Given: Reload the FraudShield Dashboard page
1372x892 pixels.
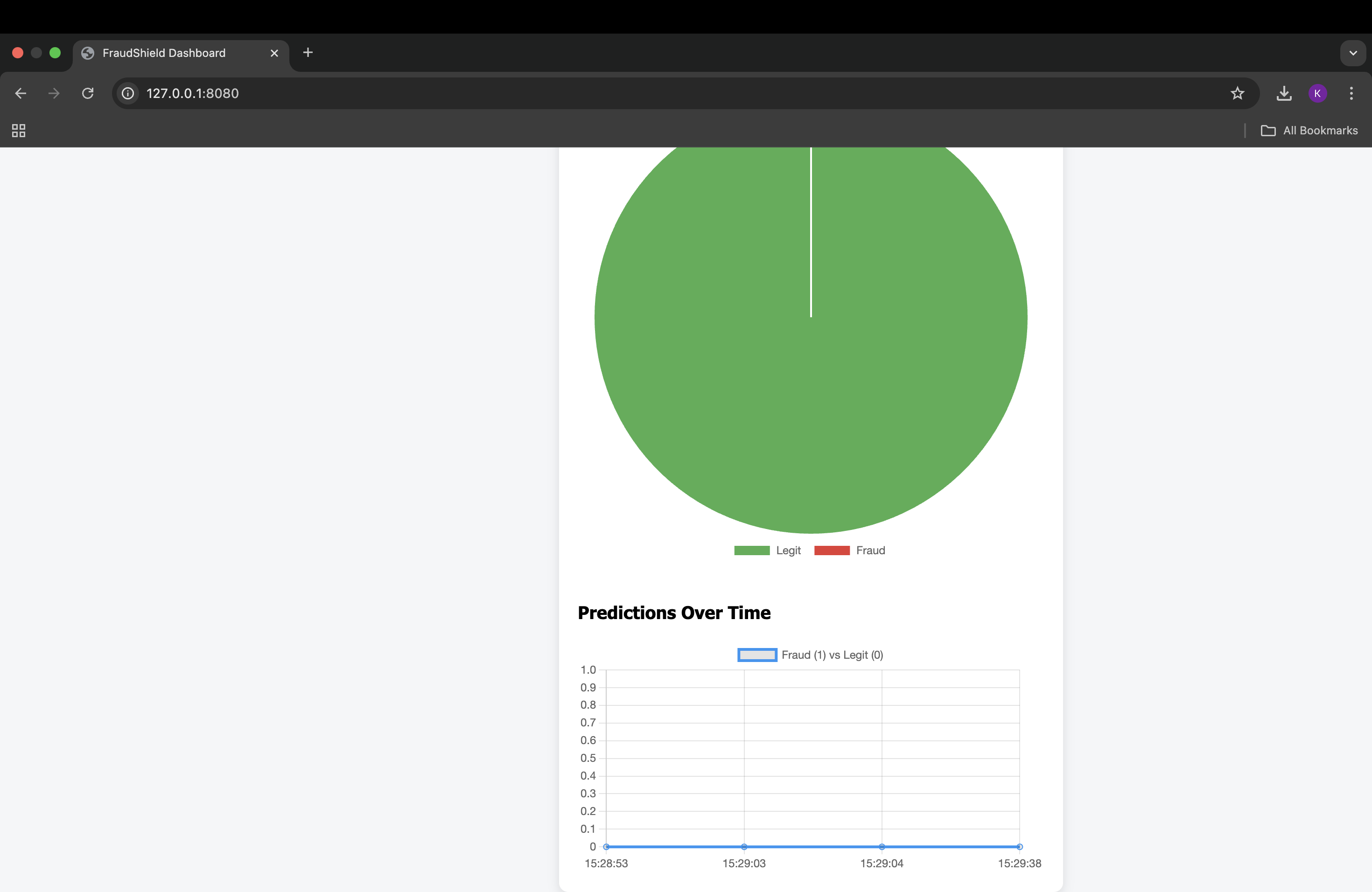Looking at the screenshot, I should pos(88,93).
